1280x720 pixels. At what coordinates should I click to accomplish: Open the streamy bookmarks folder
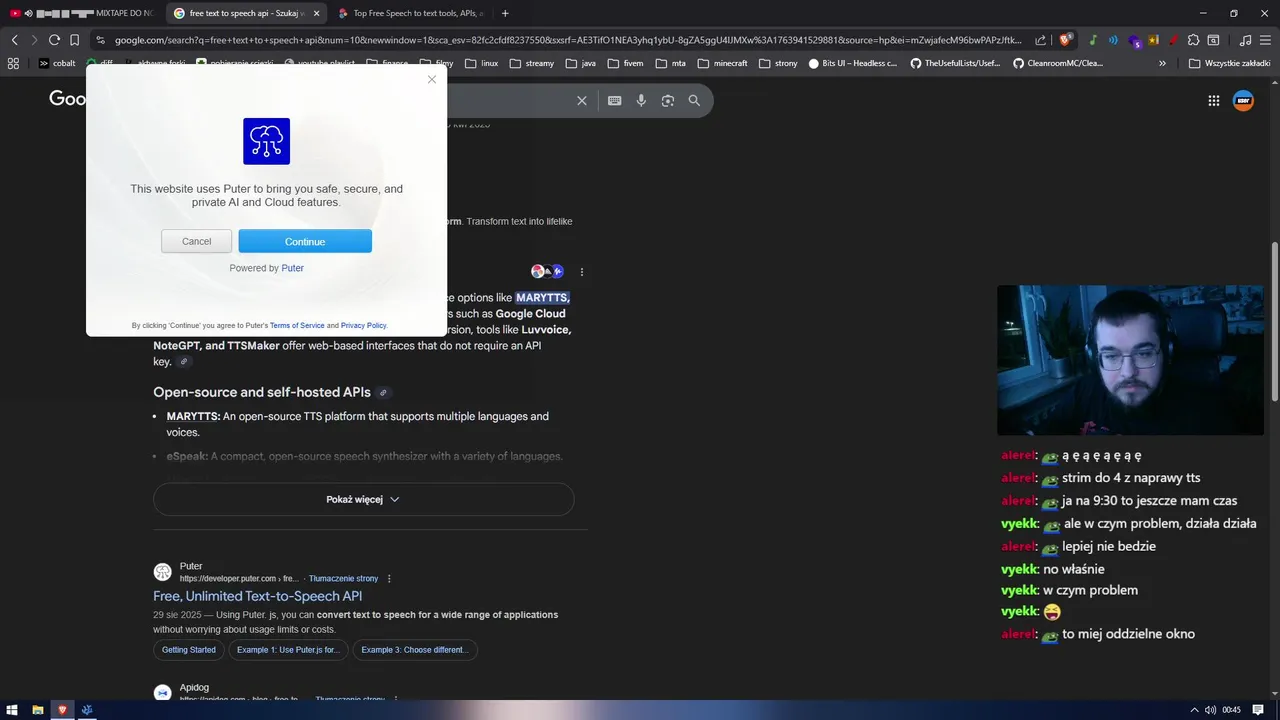click(x=531, y=63)
